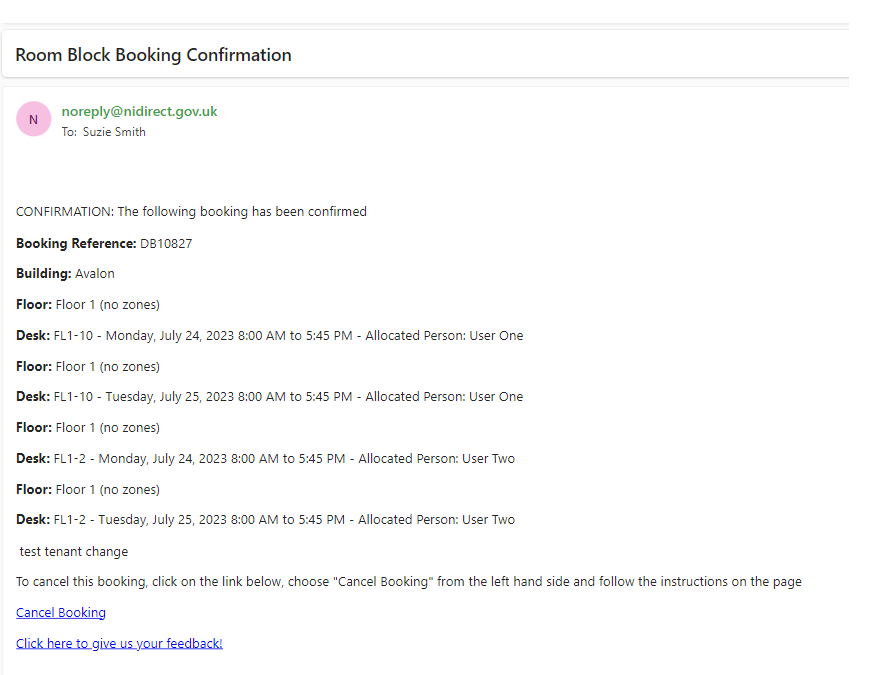Viewport: 891px width, 675px height.
Task: Select booking reference number DB10827
Action: (166, 243)
